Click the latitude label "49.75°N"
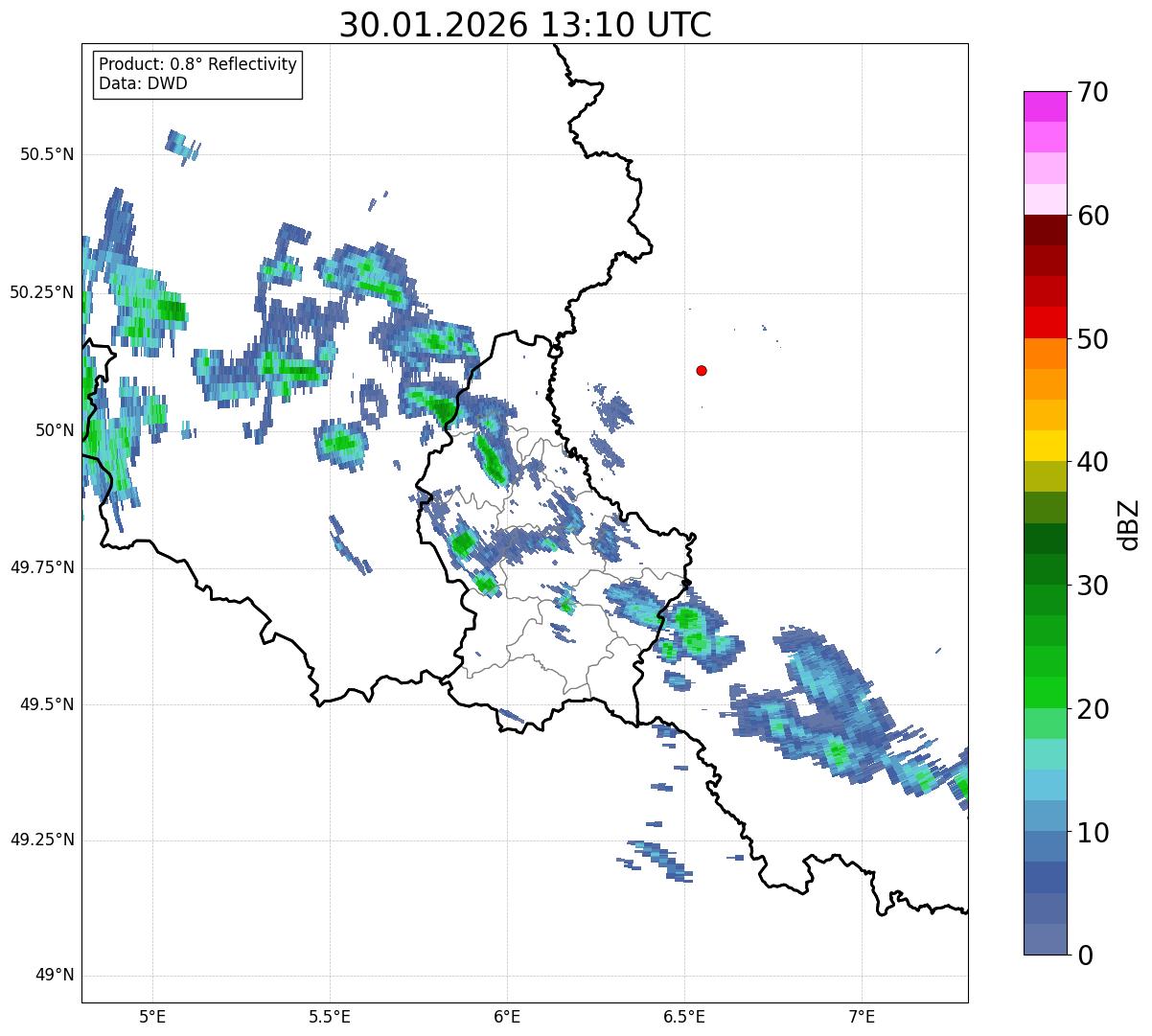The height and width of the screenshot is (1036, 1152). 41,567
